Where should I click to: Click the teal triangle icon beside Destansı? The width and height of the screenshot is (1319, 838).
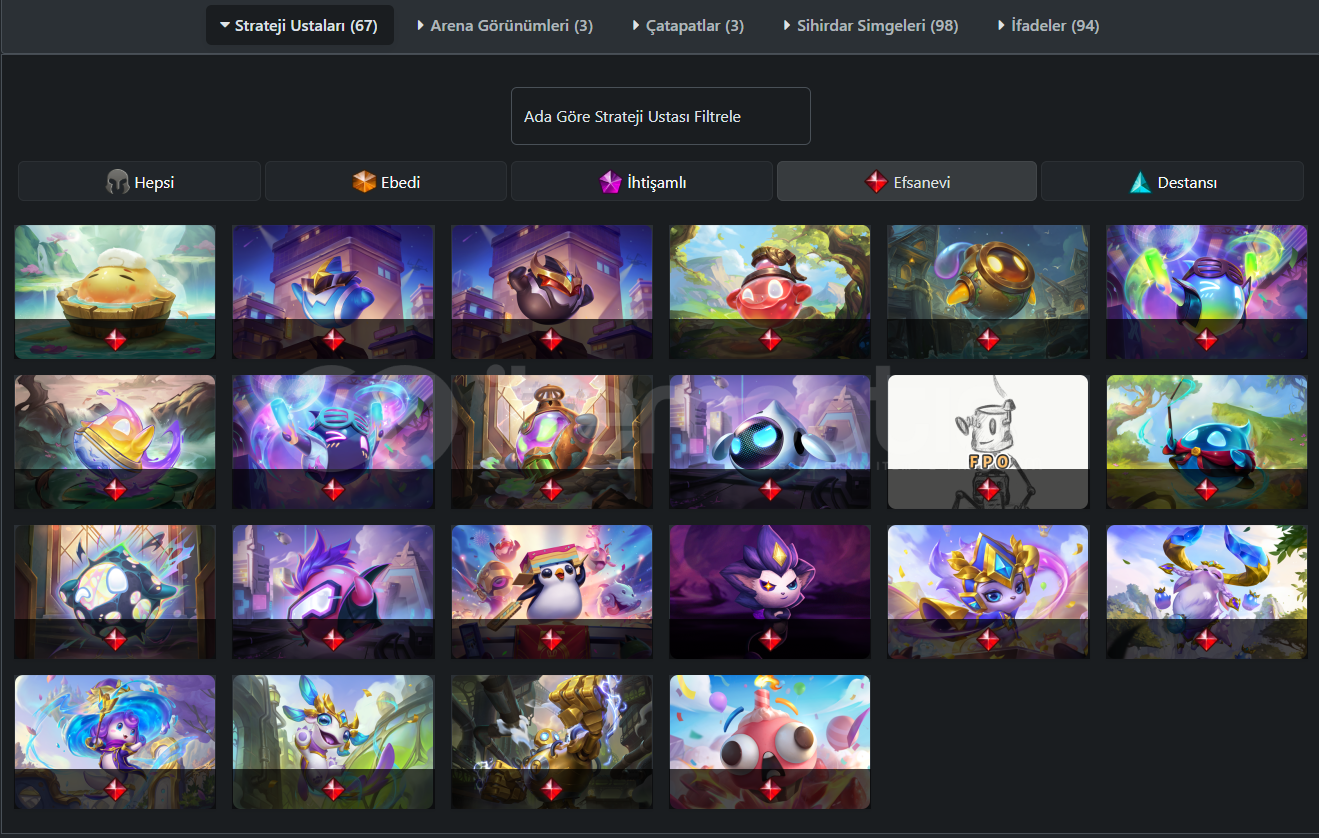coord(1140,182)
